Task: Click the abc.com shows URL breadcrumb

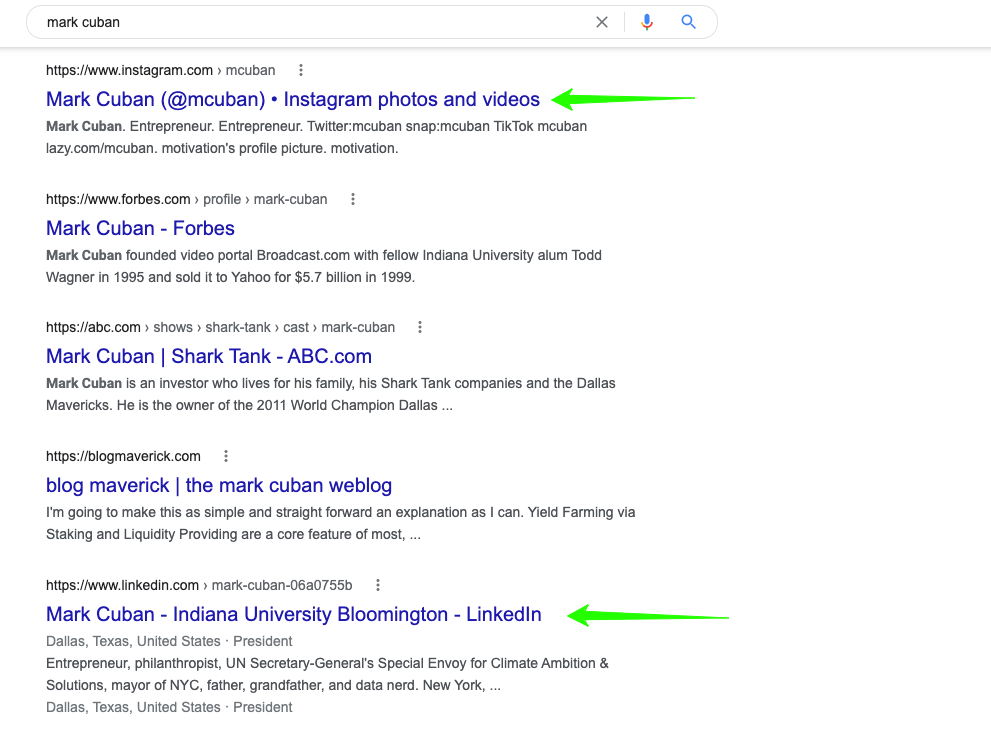Action: pos(220,327)
